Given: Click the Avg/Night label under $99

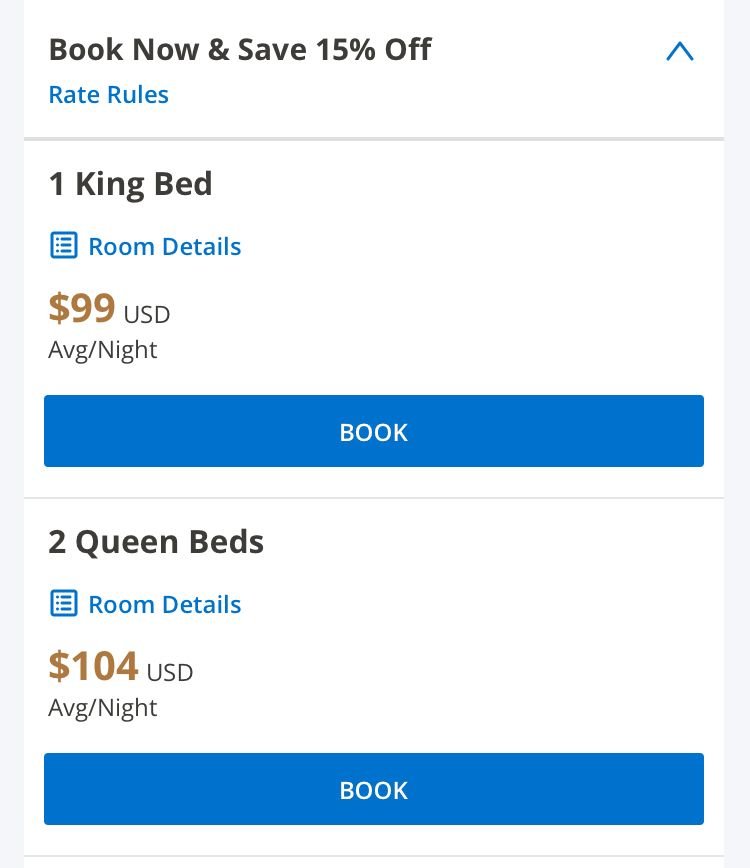Looking at the screenshot, I should pyautogui.click(x=102, y=350).
